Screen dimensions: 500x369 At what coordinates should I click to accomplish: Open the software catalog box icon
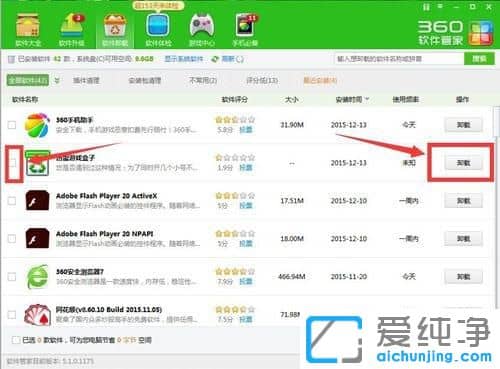[28, 25]
